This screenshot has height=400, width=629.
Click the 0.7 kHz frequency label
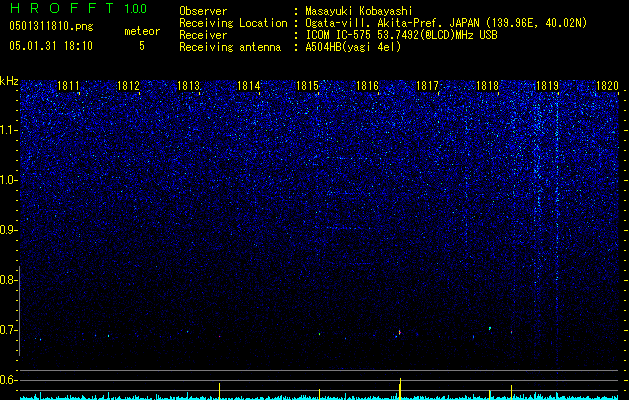(x=9, y=330)
